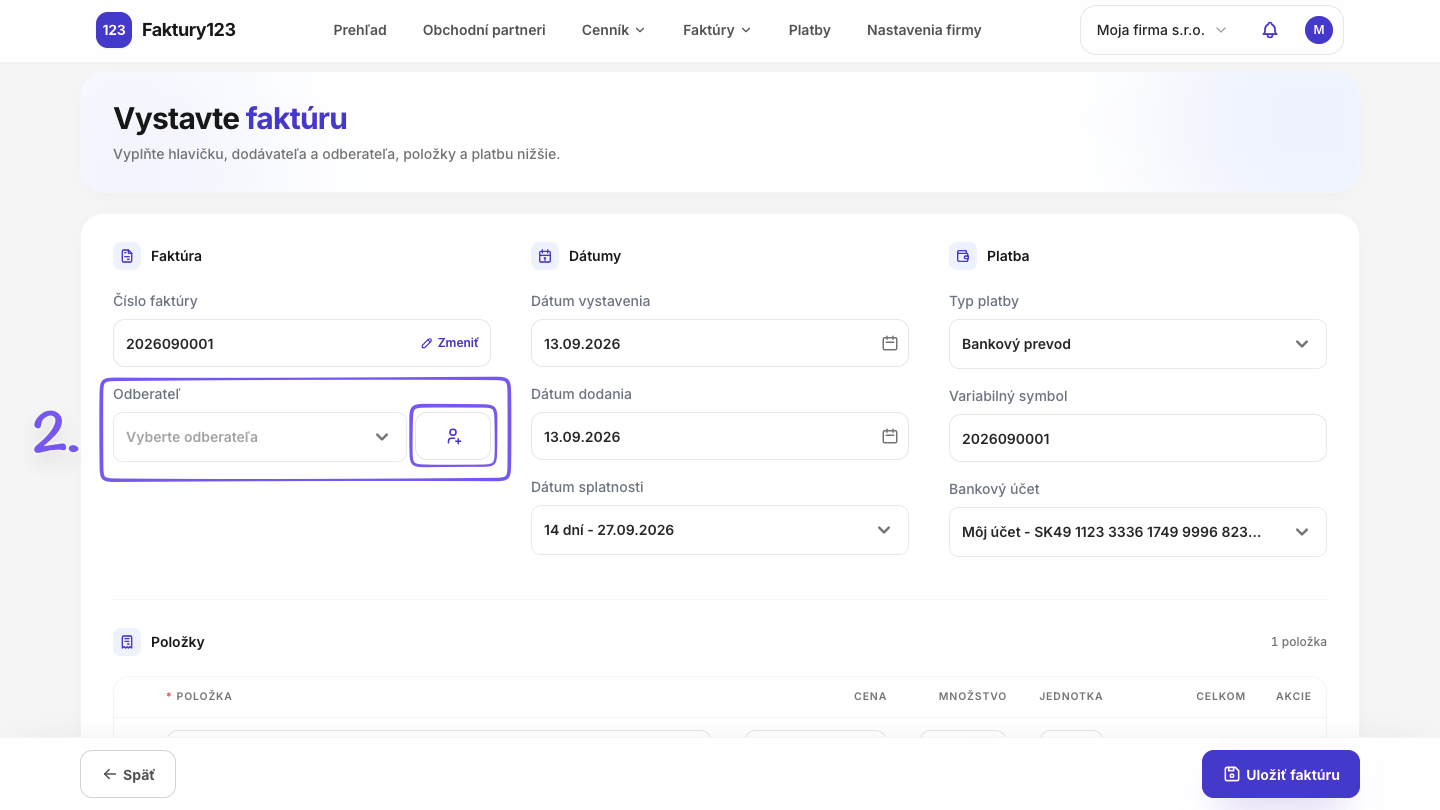
Task: Click the CELKOM column header
Action: click(x=1221, y=696)
